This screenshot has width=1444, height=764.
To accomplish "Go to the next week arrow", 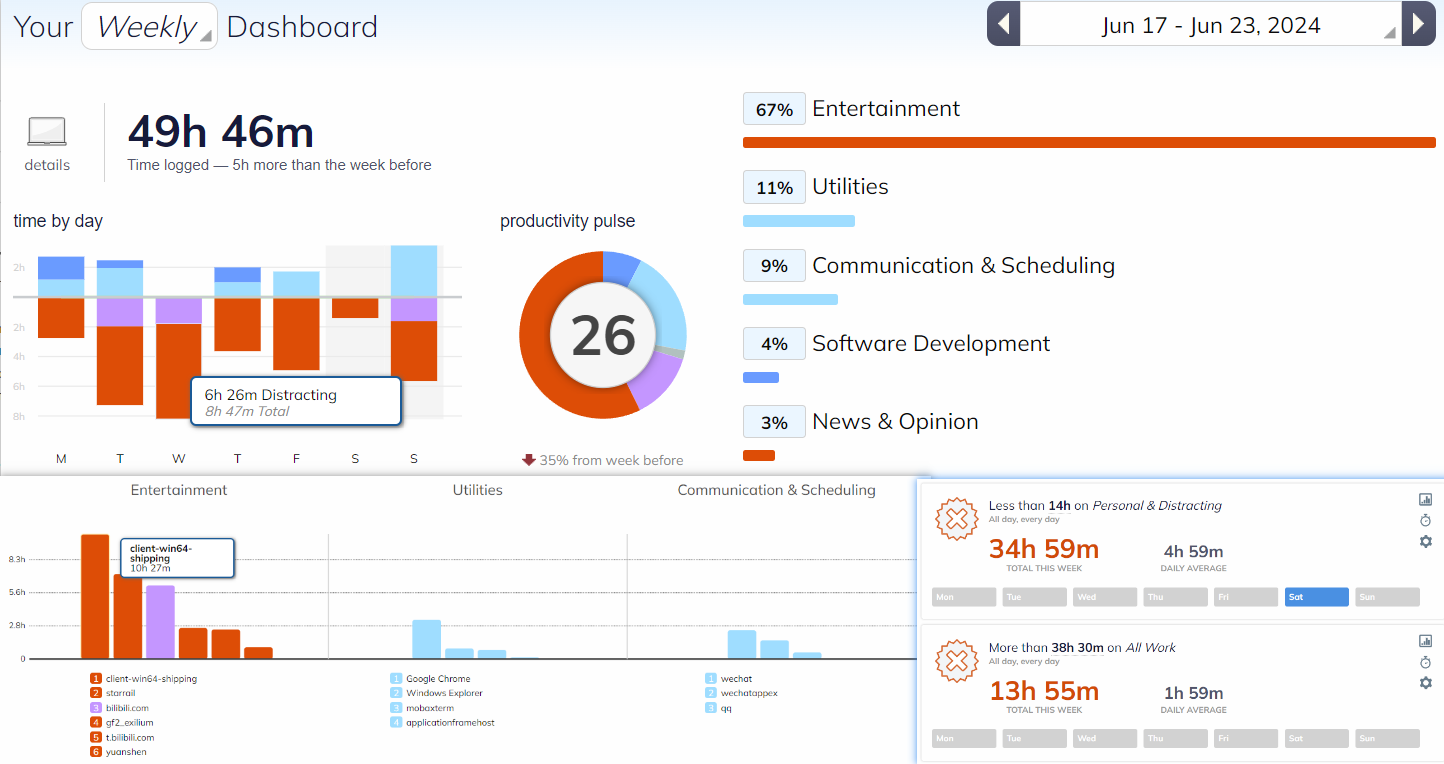I will (1418, 24).
